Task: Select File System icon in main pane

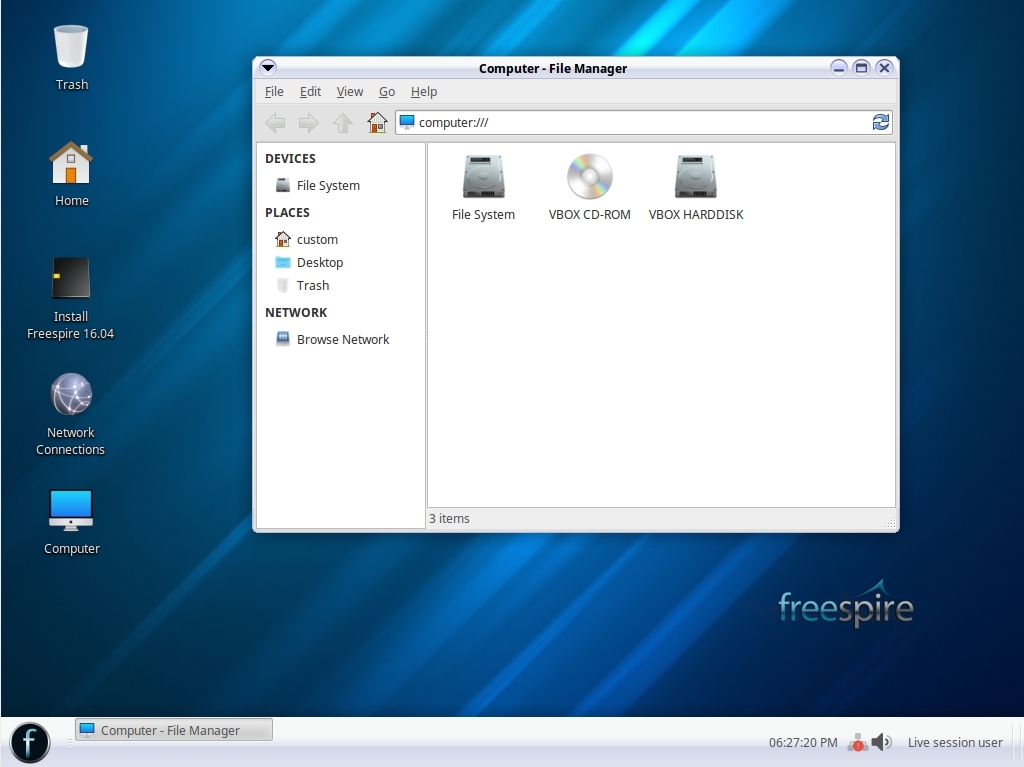Action: (483, 178)
